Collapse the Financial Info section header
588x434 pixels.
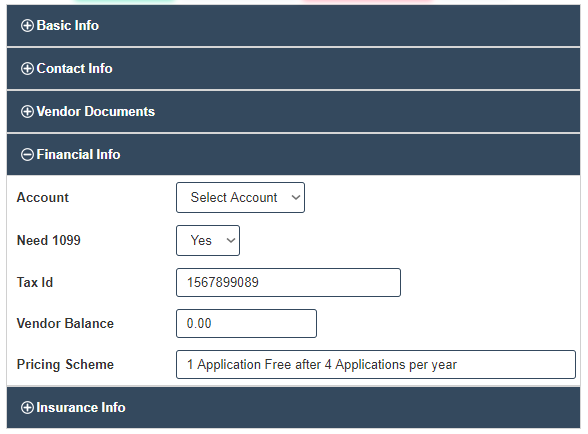(293, 155)
